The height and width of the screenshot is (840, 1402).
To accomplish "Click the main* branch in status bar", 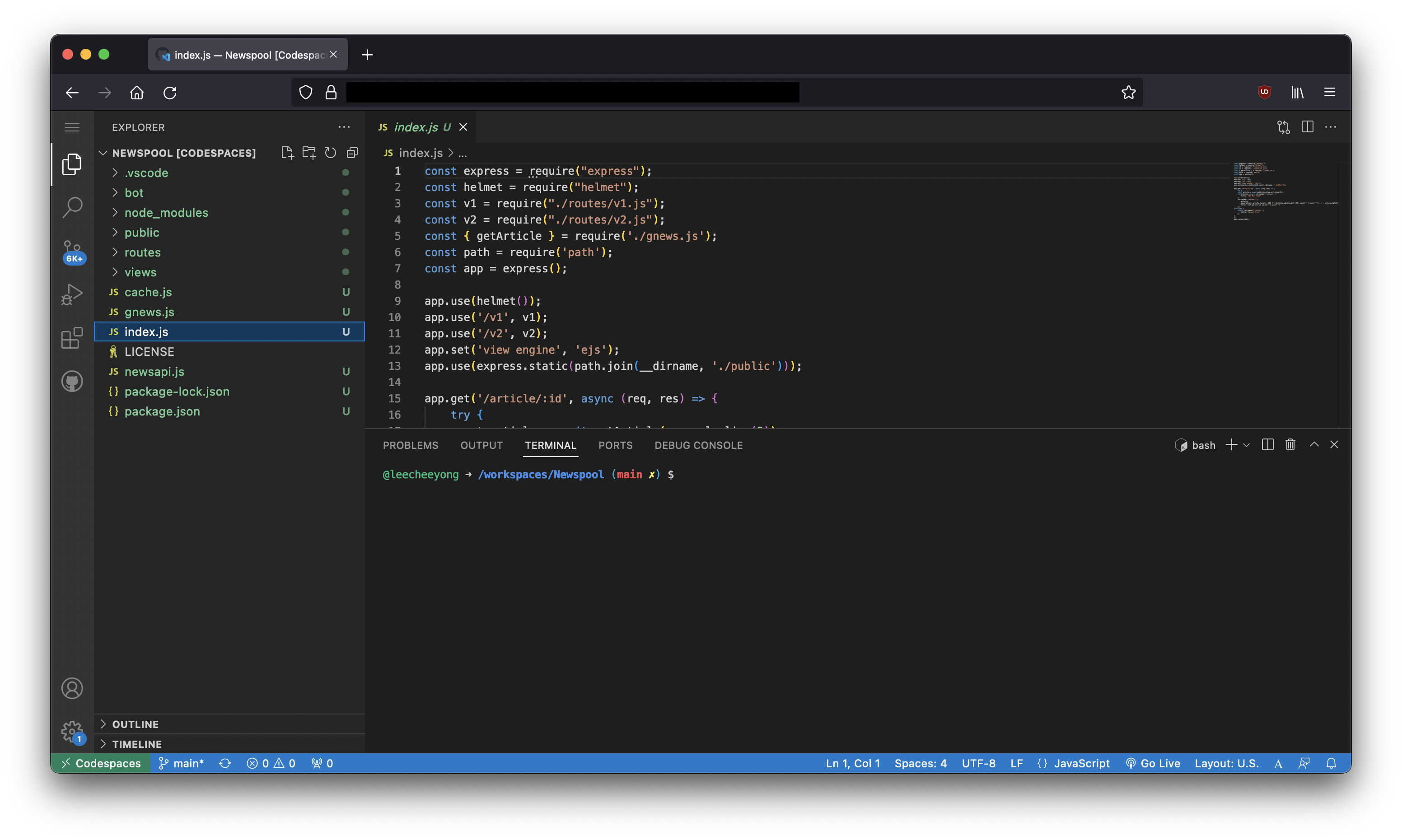I will coord(181,763).
